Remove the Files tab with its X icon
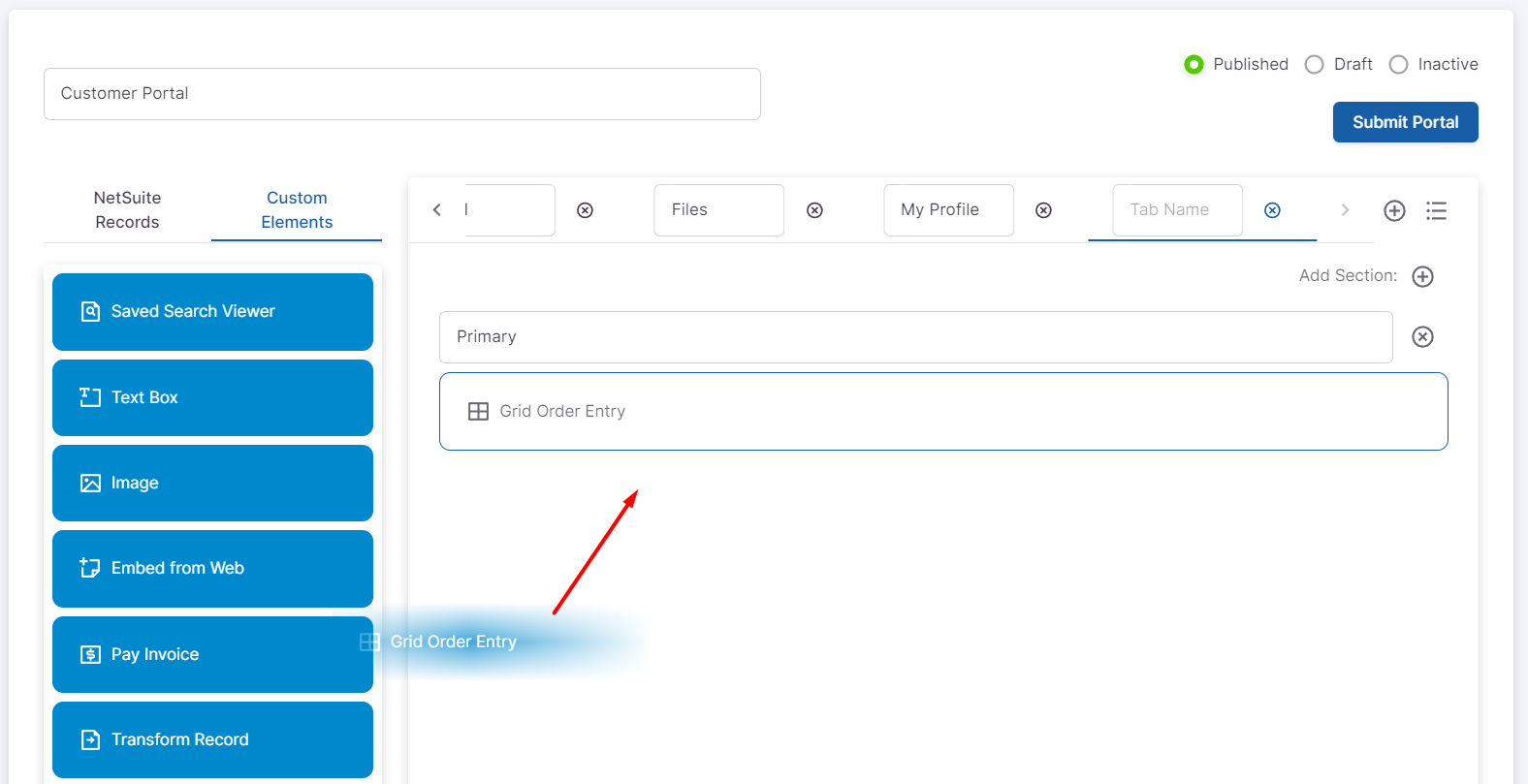This screenshot has width=1528, height=784. pyautogui.click(x=814, y=210)
